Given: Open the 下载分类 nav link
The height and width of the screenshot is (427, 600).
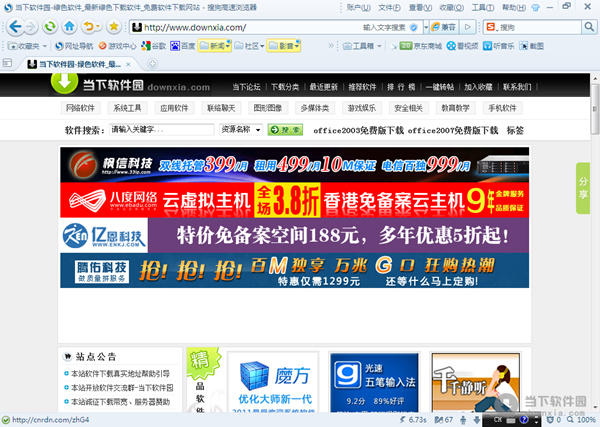Looking at the screenshot, I should 285,87.
